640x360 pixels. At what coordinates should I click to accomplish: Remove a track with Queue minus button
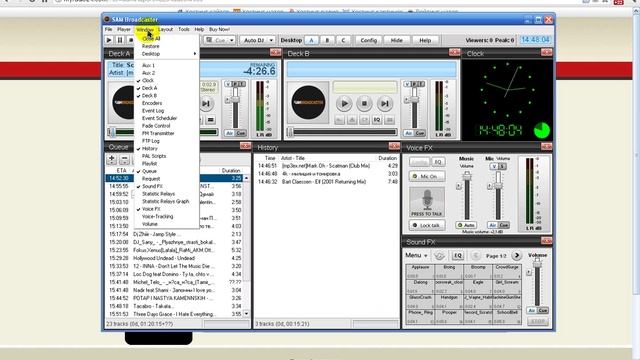[124, 159]
